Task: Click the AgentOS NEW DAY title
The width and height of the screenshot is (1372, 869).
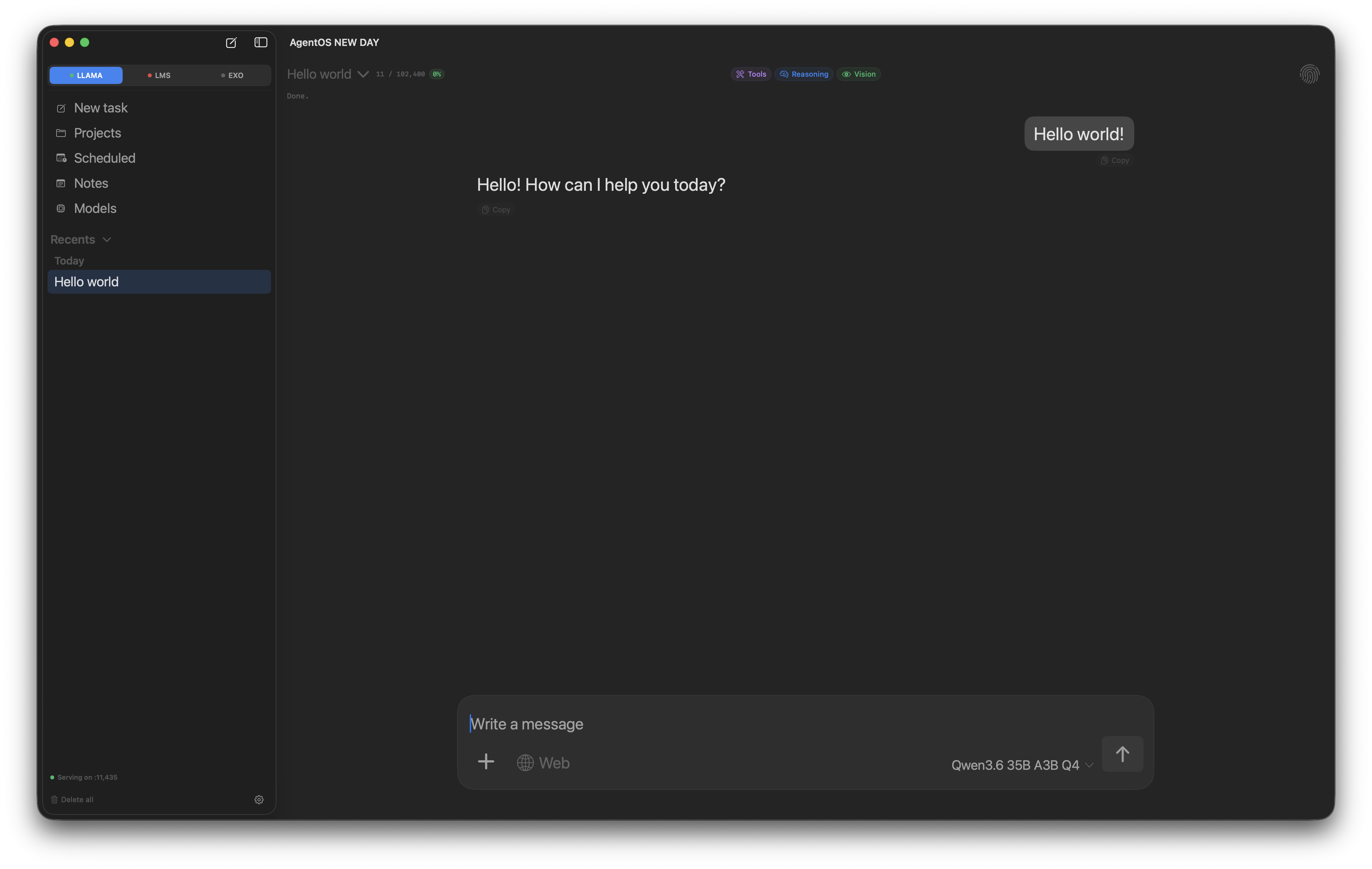Action: tap(334, 43)
